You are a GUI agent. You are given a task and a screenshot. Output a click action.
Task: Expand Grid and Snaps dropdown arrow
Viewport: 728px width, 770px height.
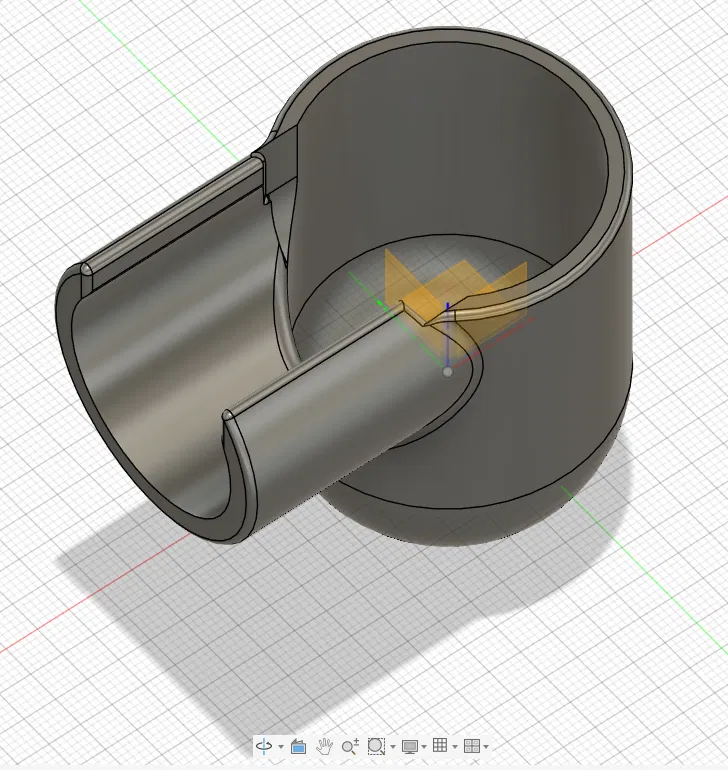[x=455, y=747]
